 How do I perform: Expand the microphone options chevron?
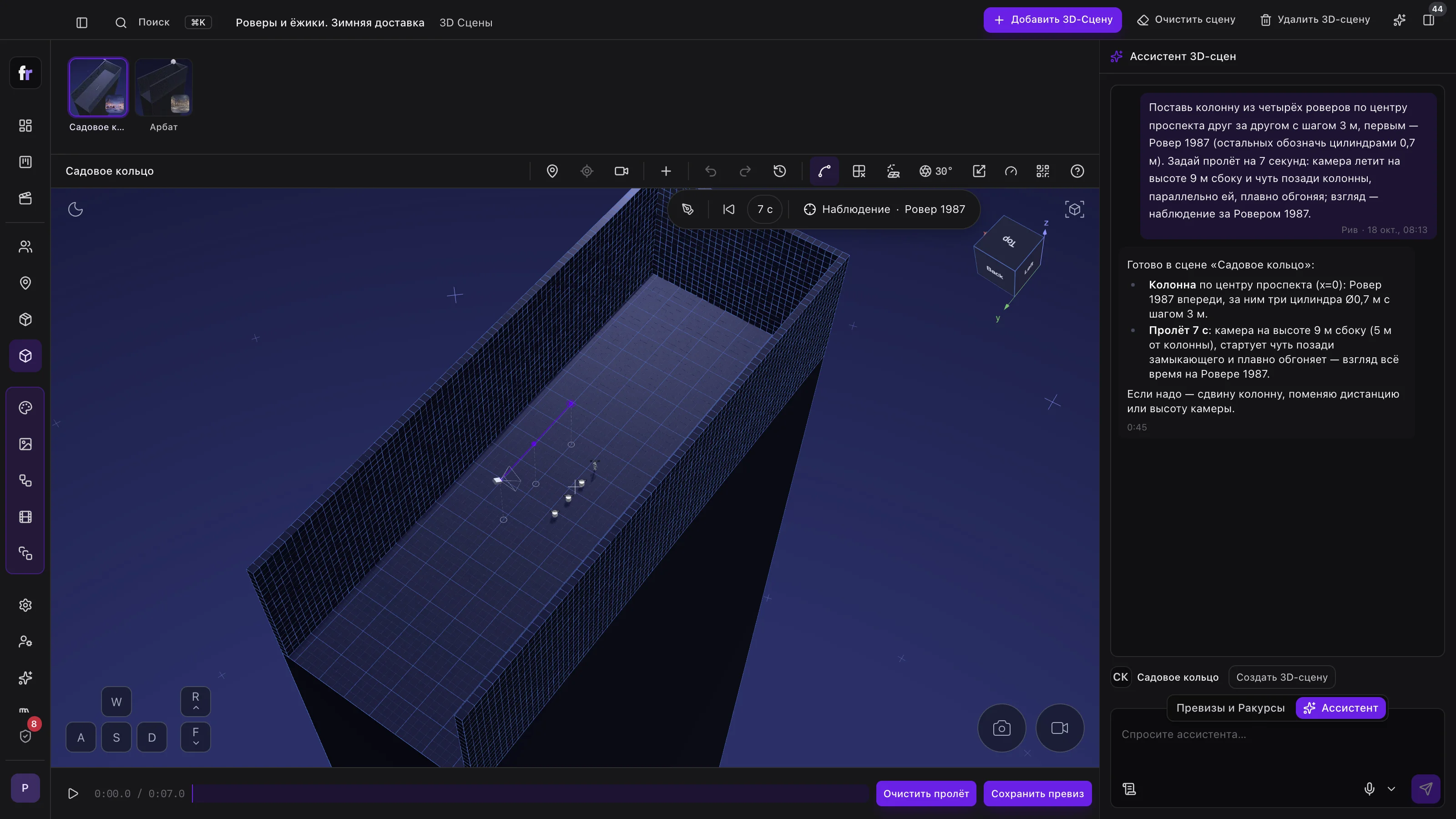tap(1391, 789)
